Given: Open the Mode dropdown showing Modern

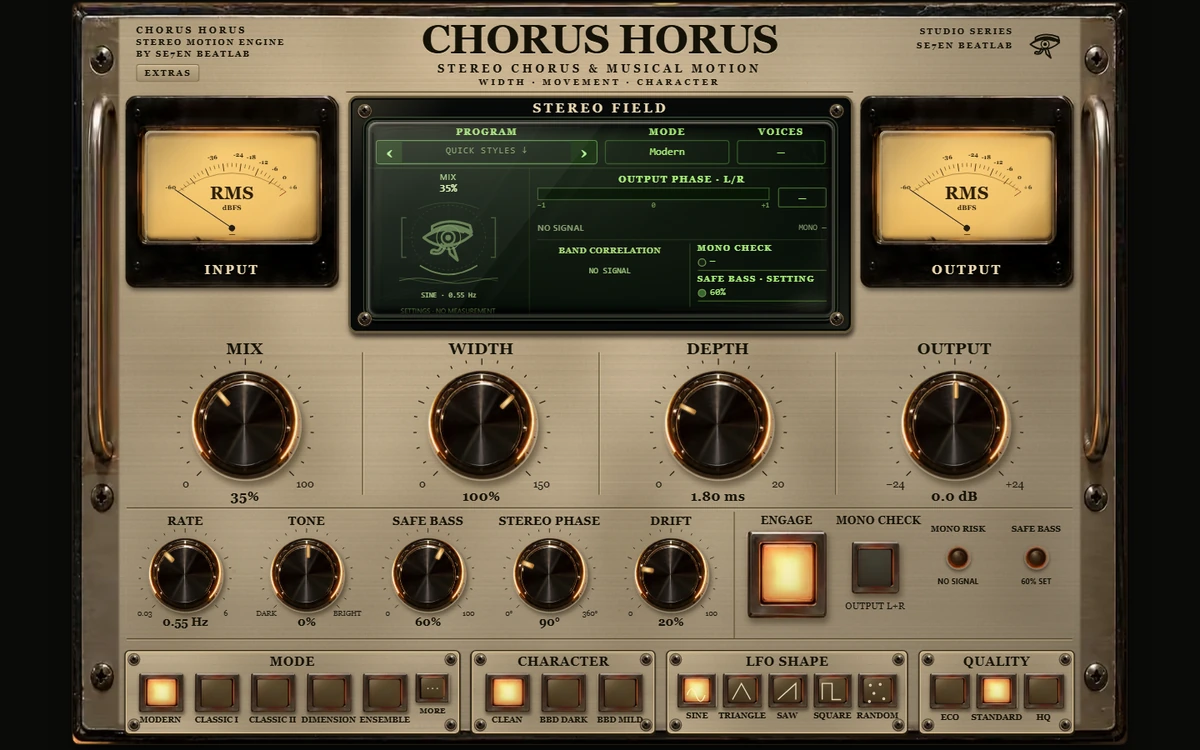Looking at the screenshot, I should 667,152.
